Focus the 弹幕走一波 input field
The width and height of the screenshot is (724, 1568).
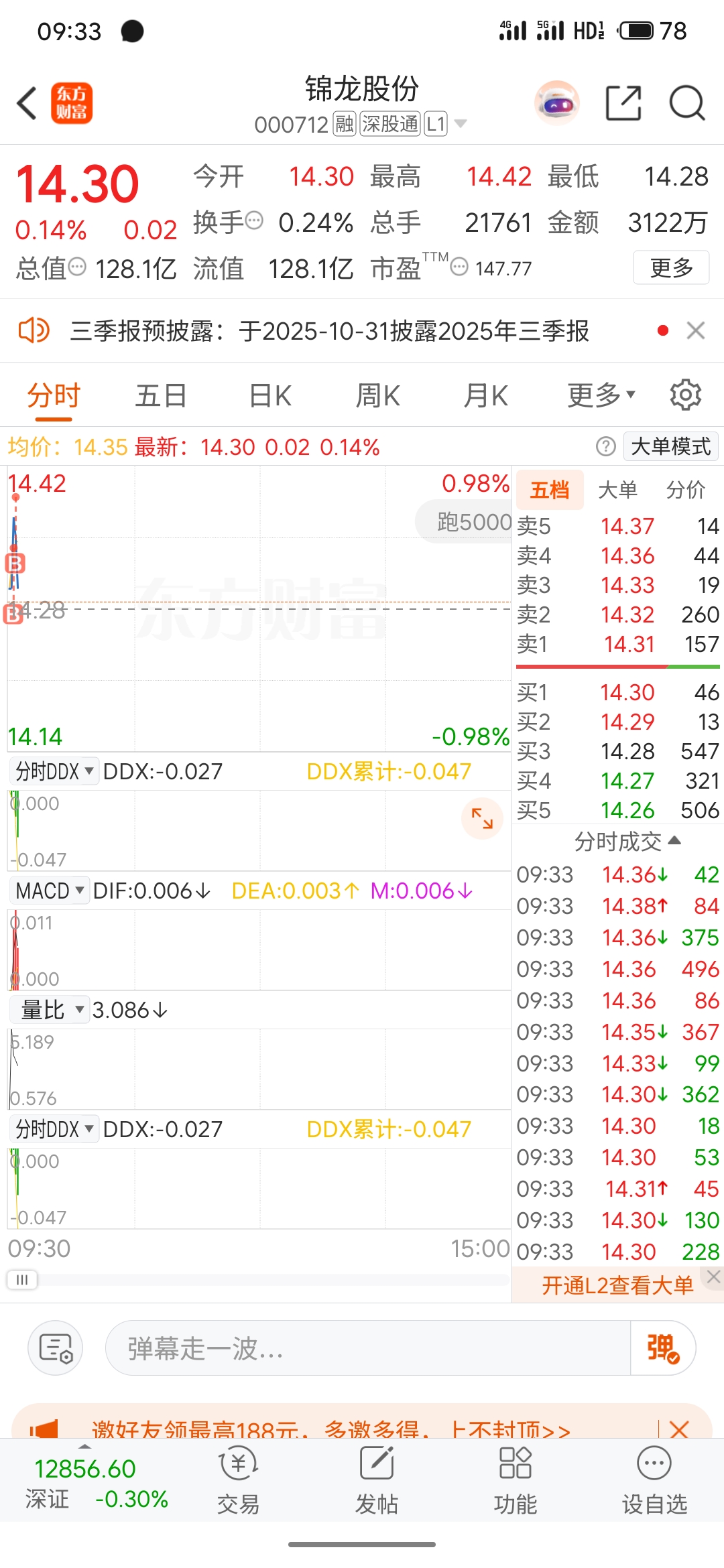[x=367, y=1348]
